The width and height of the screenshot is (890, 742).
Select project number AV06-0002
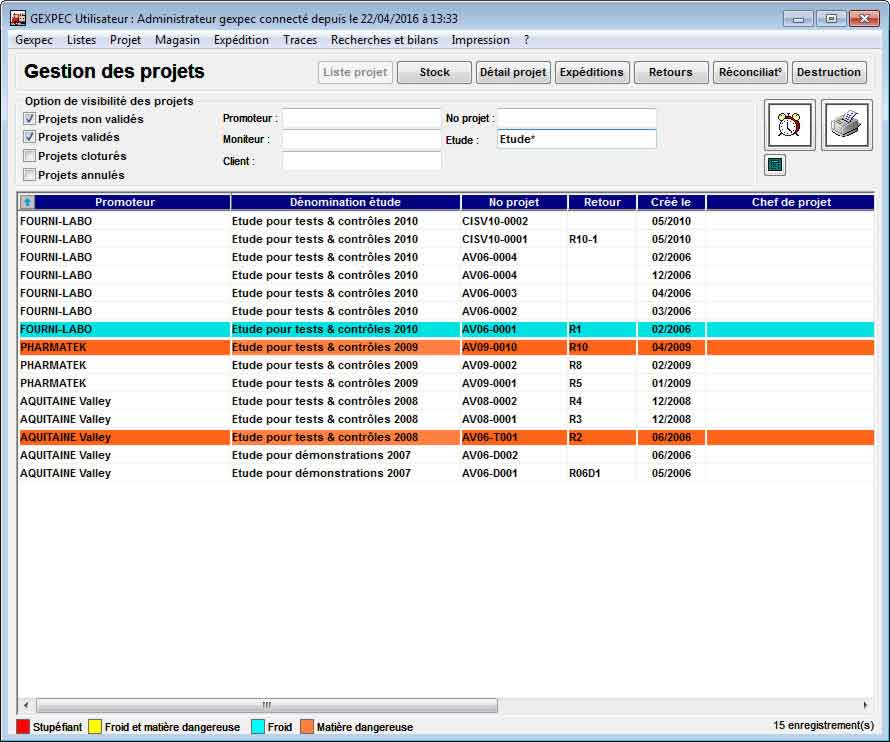pos(489,311)
